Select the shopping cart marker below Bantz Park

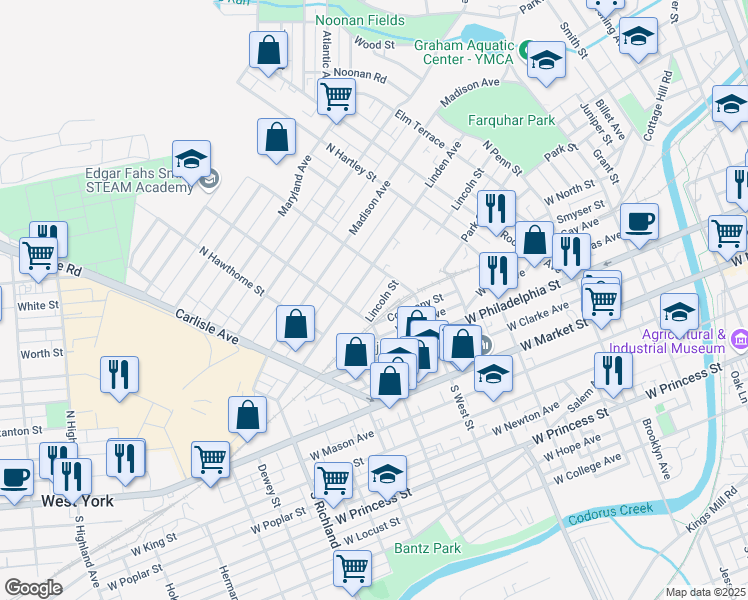(352, 569)
